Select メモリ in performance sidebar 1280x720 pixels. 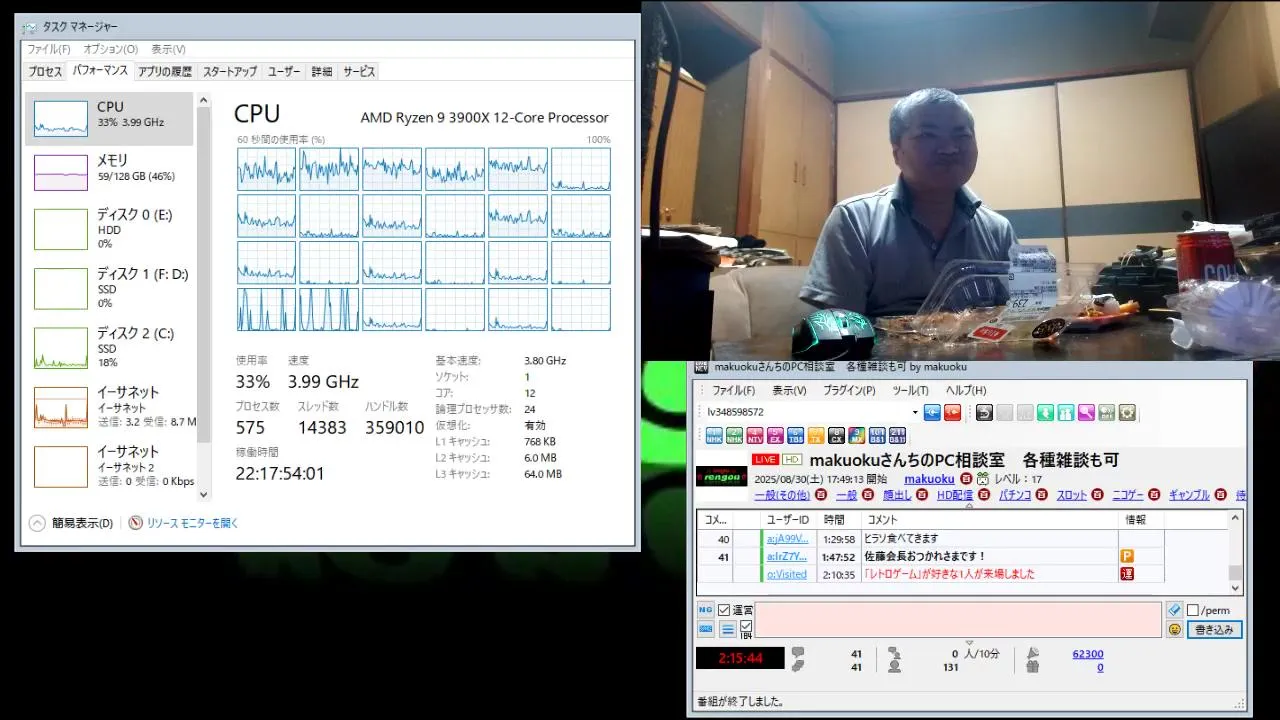click(x=109, y=171)
